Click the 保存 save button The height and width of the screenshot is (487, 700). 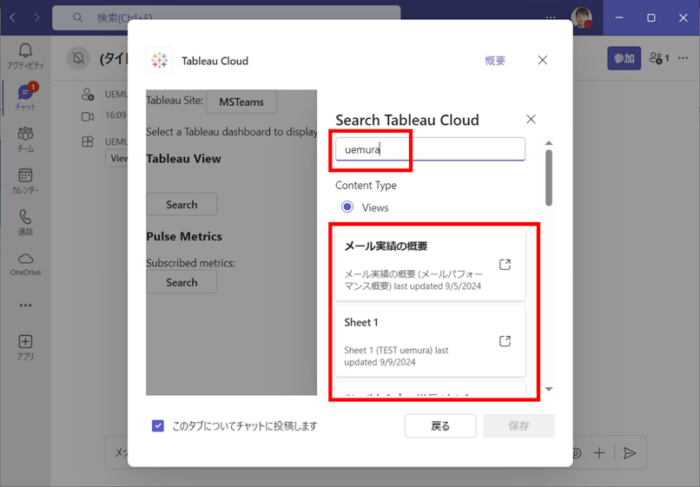[x=519, y=426]
